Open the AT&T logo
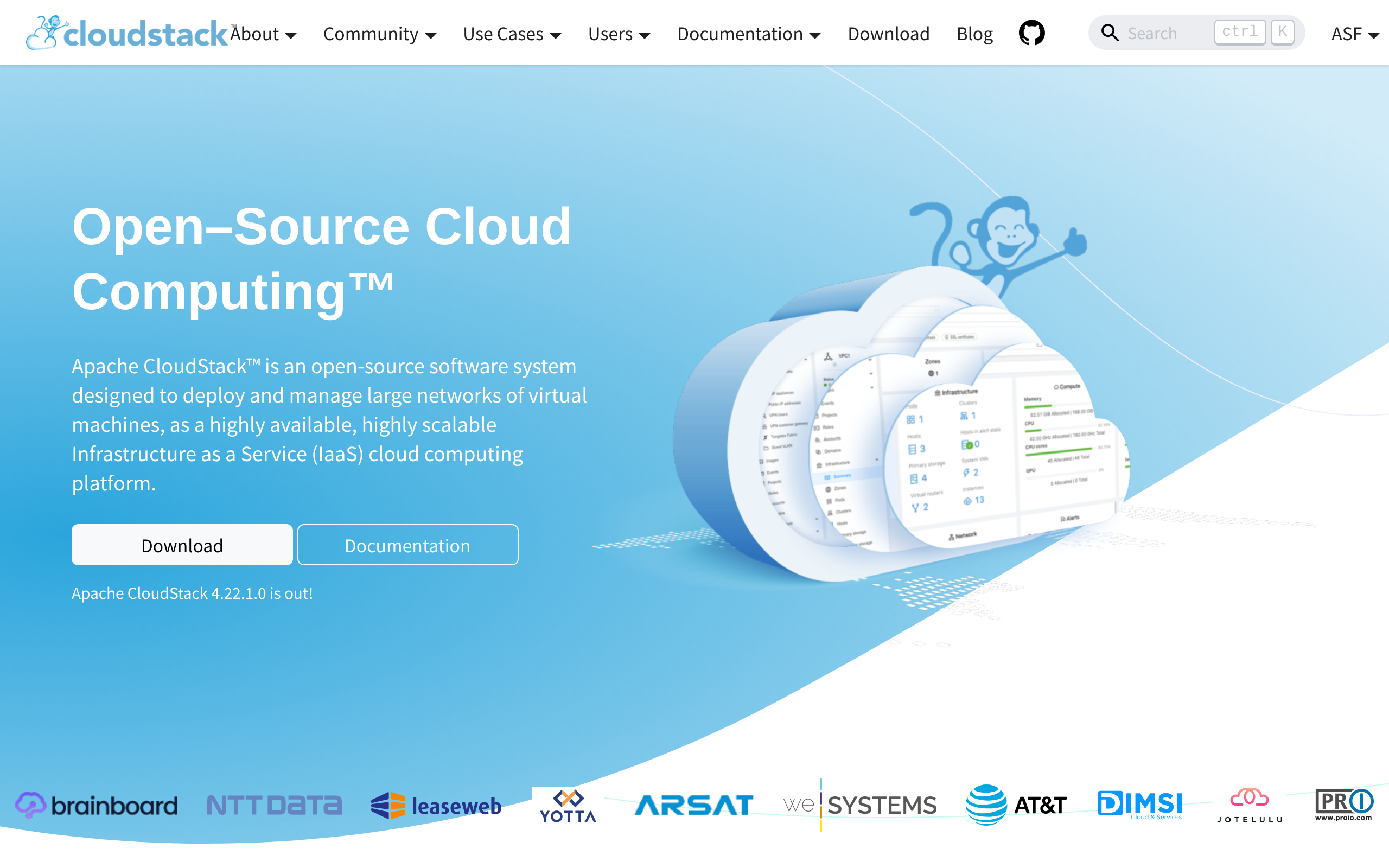 pos(1016,805)
